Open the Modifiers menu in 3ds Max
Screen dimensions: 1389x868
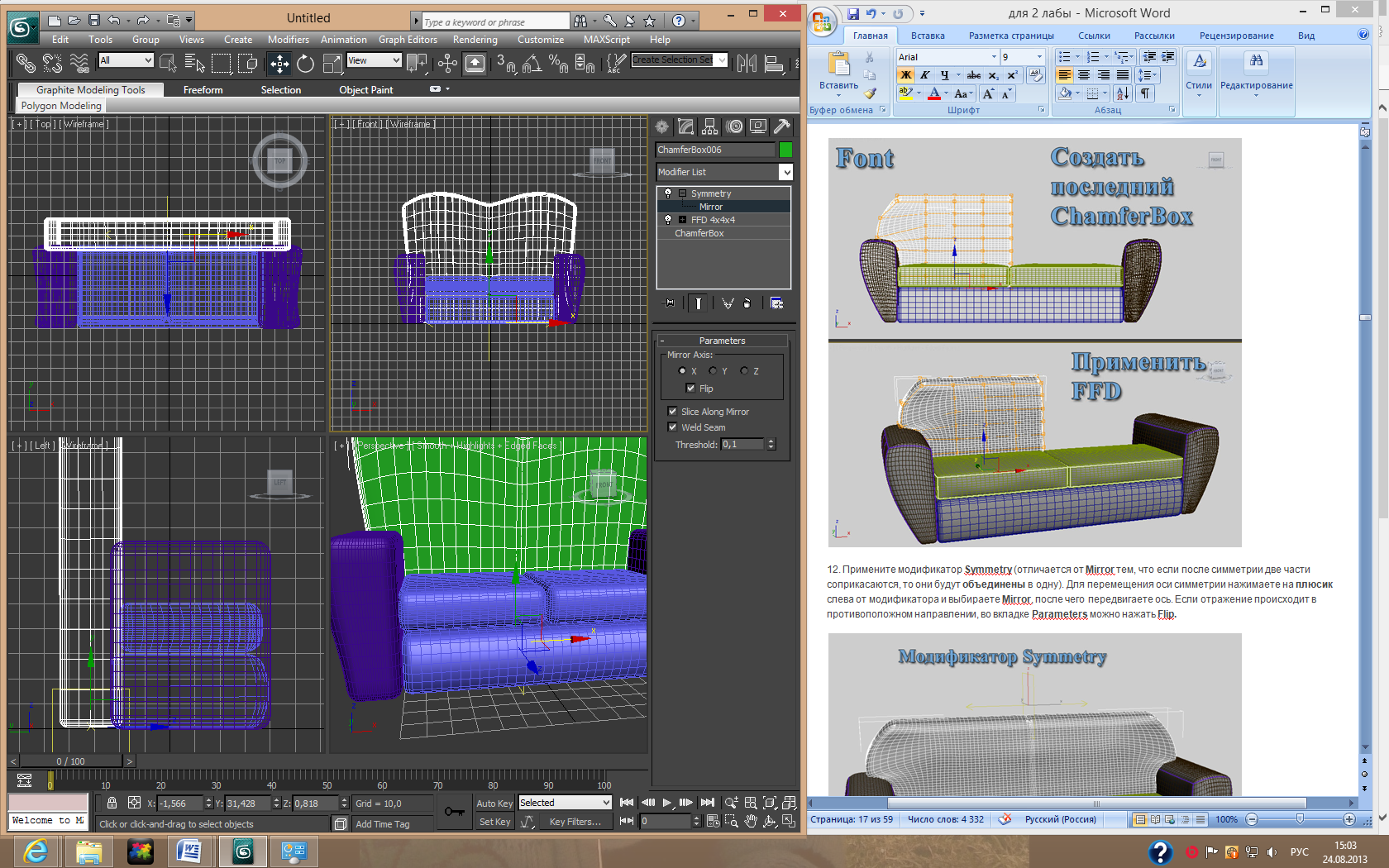point(288,40)
